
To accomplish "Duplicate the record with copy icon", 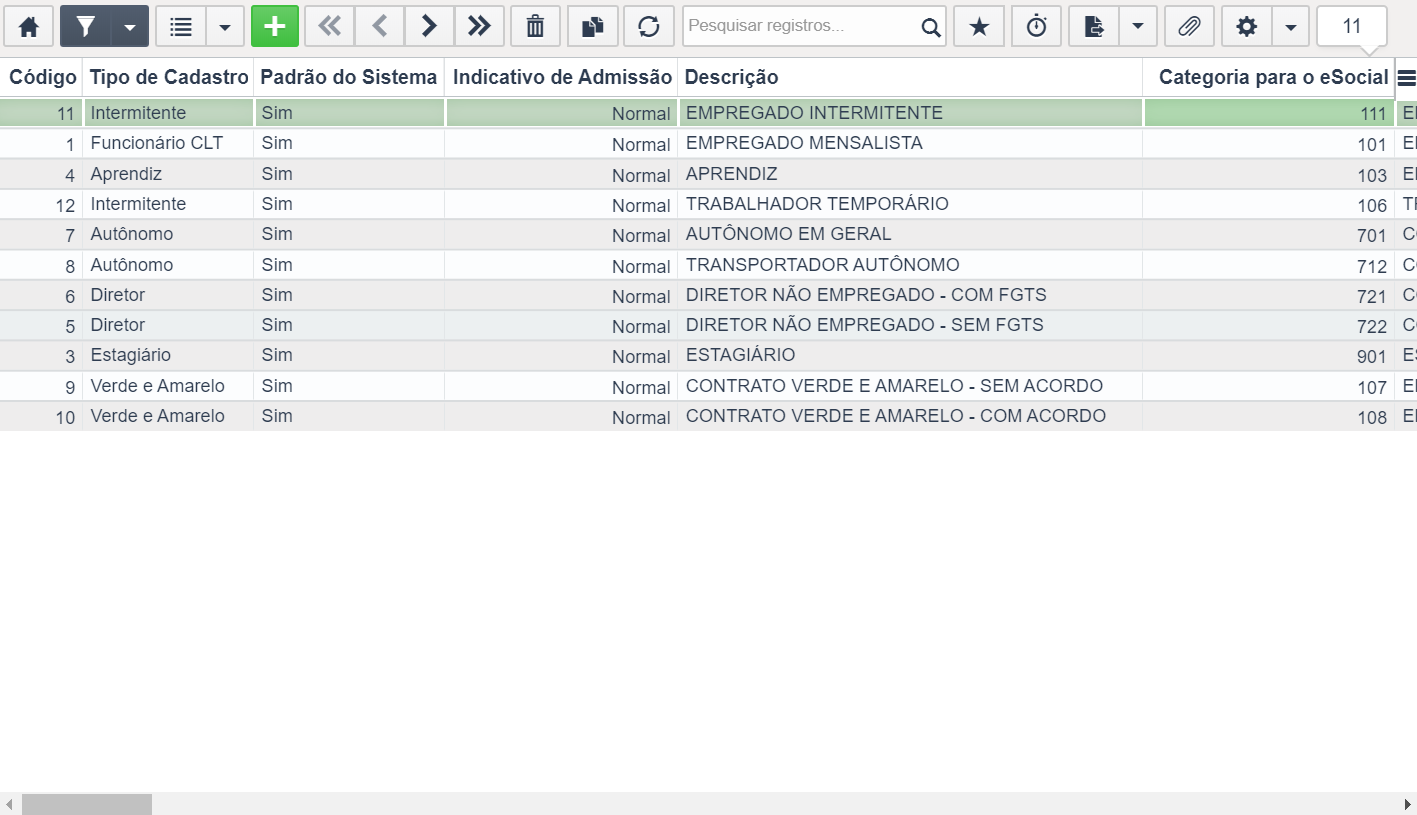I will pos(593,26).
